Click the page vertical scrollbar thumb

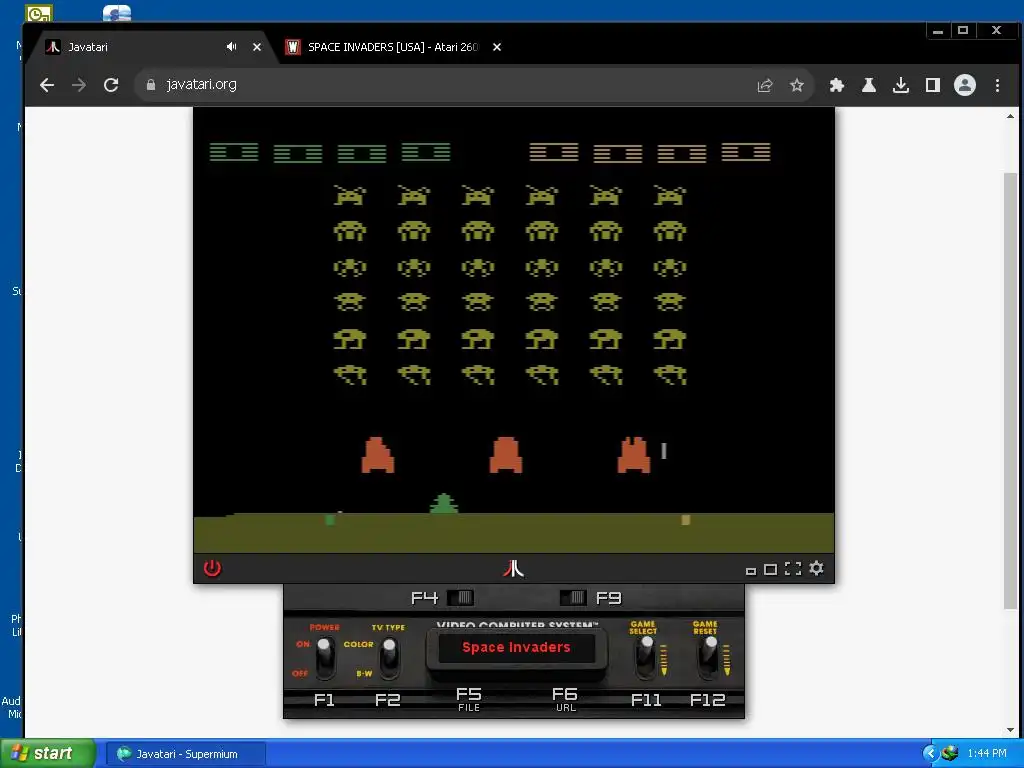tap(1010, 391)
